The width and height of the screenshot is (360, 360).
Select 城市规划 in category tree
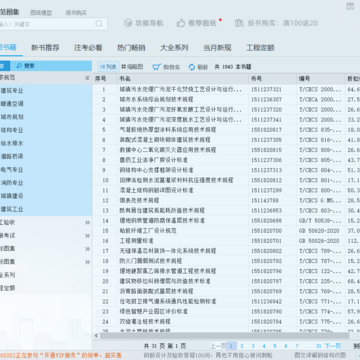tap(12, 117)
